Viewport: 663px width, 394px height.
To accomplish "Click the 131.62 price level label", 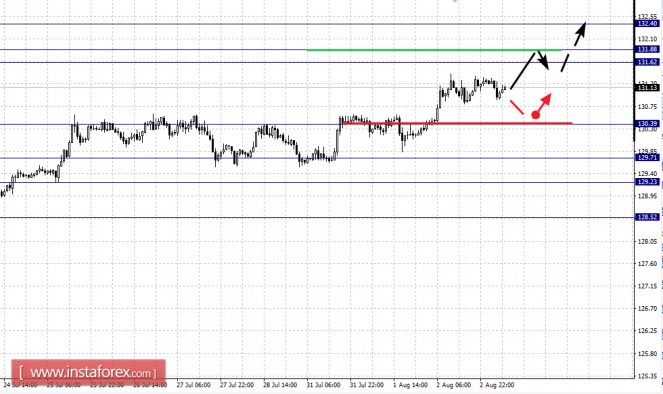I will coord(647,62).
